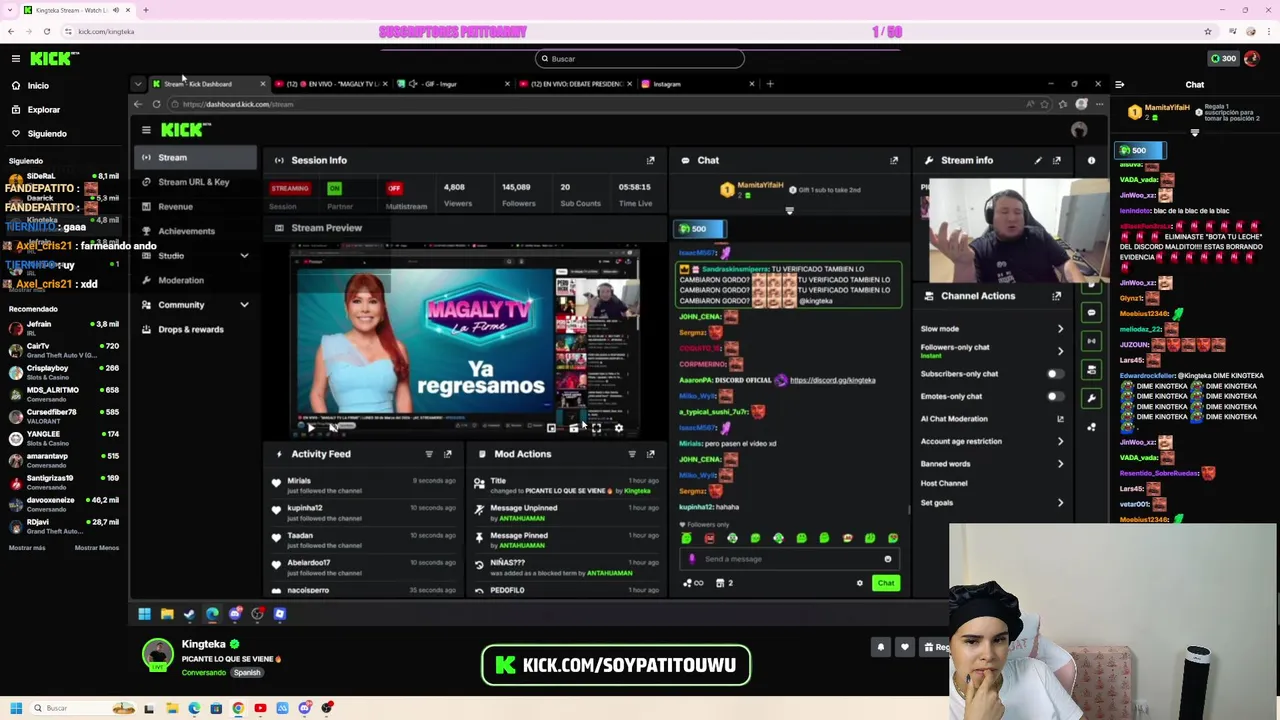1280x720 pixels.
Task: Open the 500 channel points badge in dashboard chat
Action: pyautogui.click(x=698, y=229)
